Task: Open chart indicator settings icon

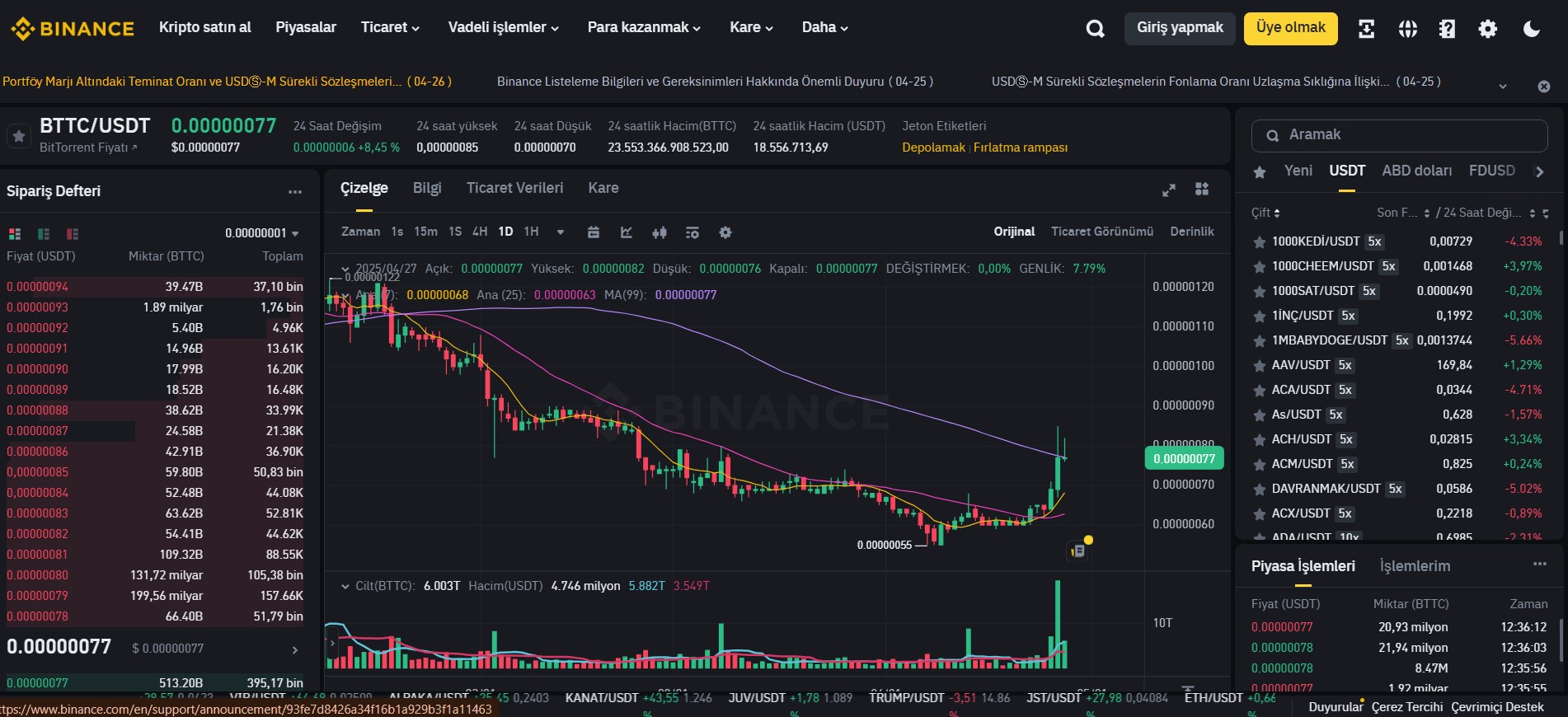Action: coord(692,232)
